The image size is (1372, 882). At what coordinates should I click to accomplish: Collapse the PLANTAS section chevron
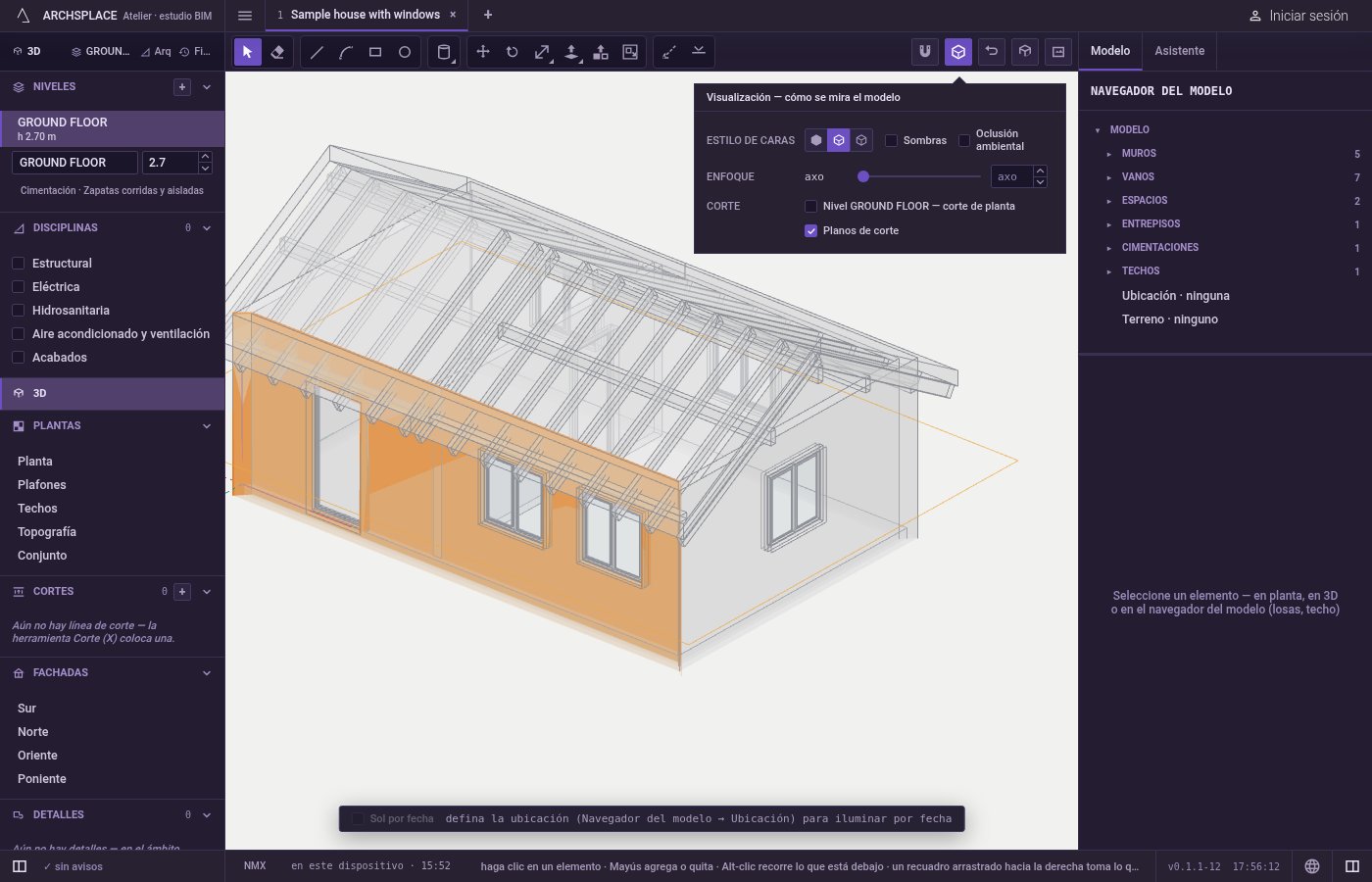pyautogui.click(x=207, y=426)
